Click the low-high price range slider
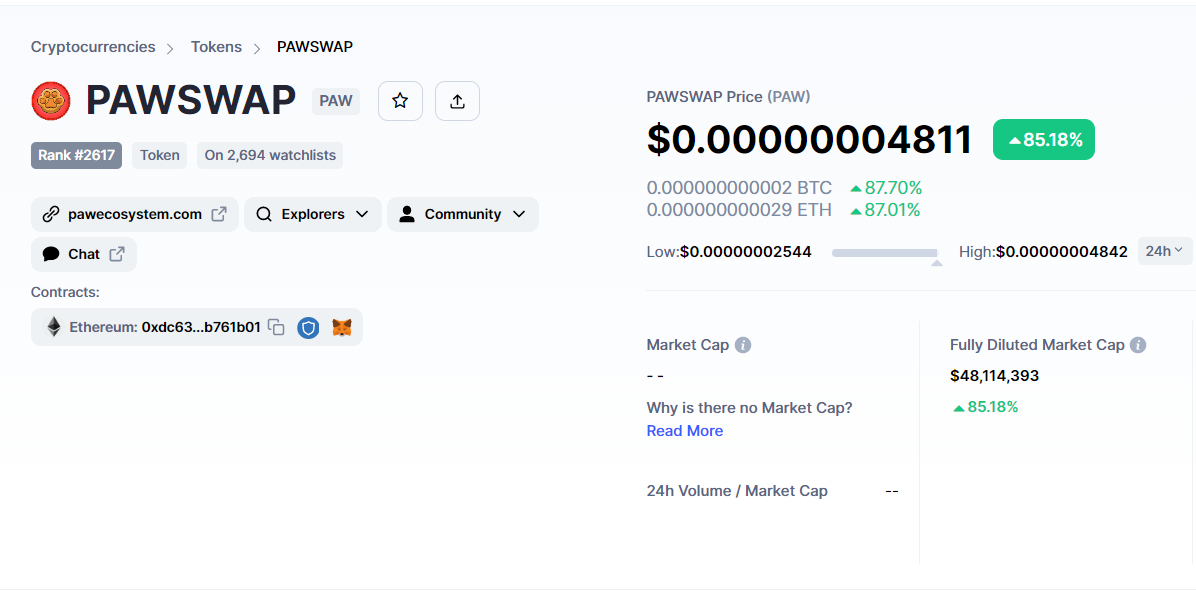The image size is (1196, 591). click(885, 252)
